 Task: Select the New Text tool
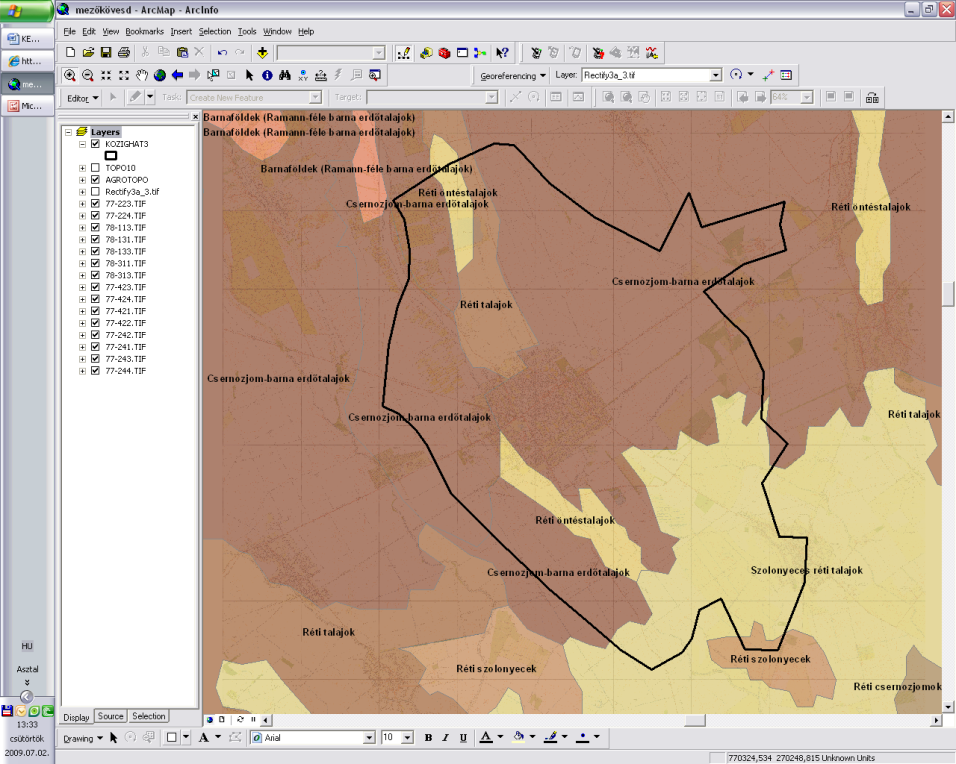coord(204,738)
